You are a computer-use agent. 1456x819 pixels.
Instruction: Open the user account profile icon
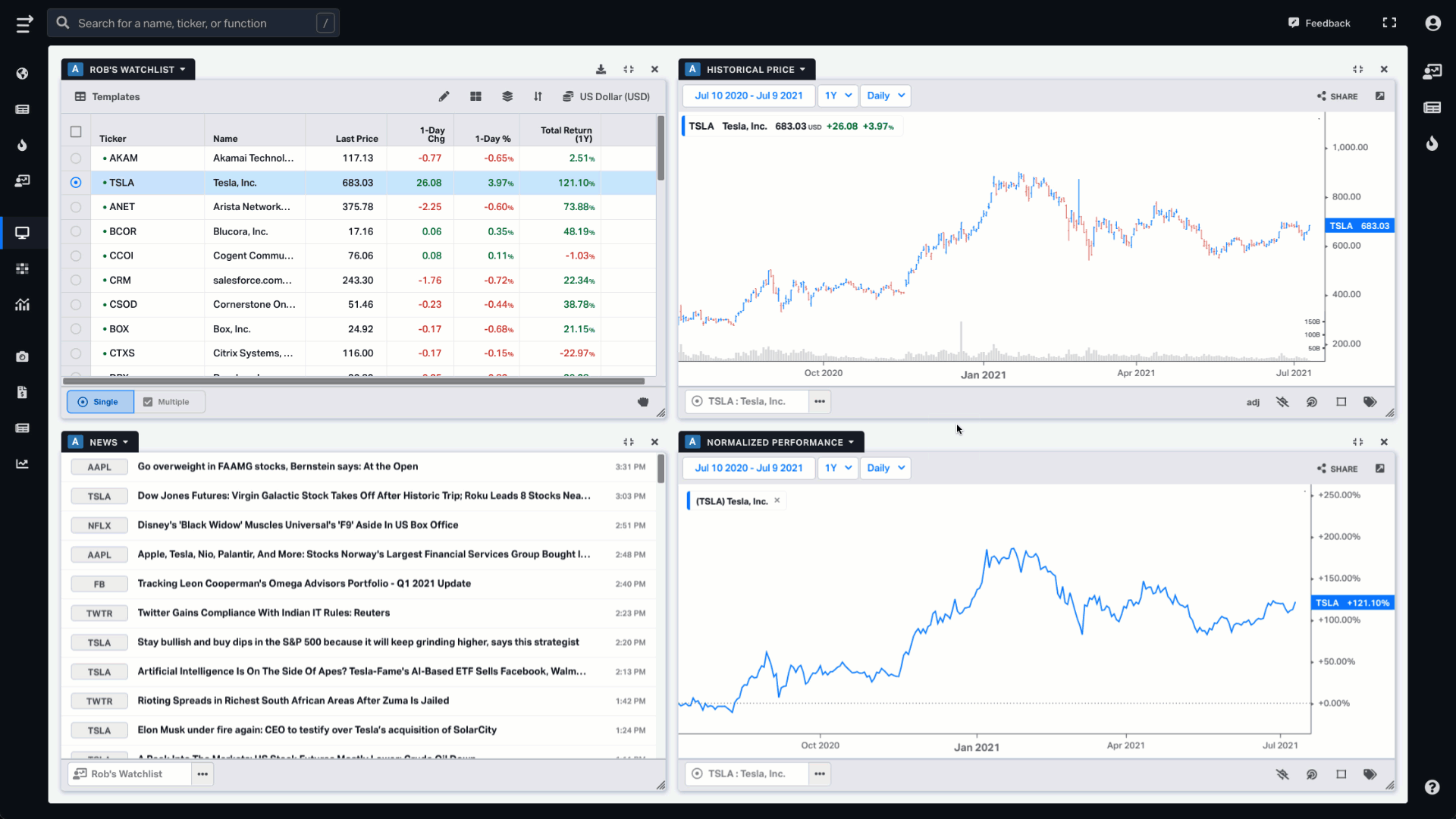1432,24
